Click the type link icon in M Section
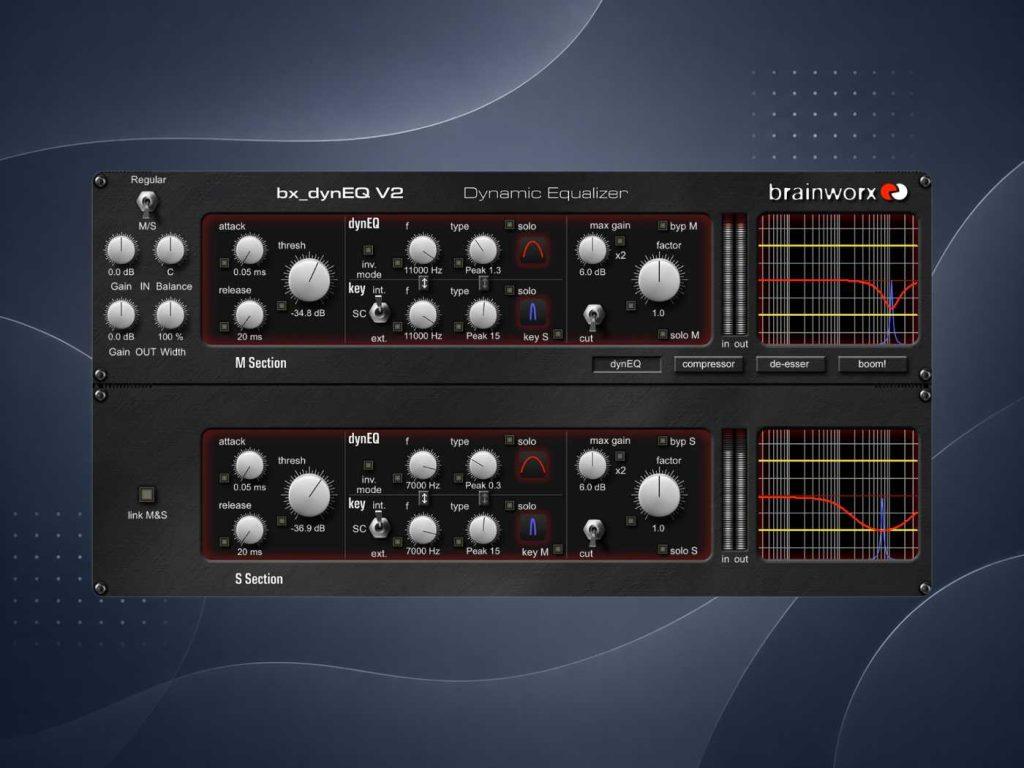The width and height of the screenshot is (1024, 768). (484, 283)
